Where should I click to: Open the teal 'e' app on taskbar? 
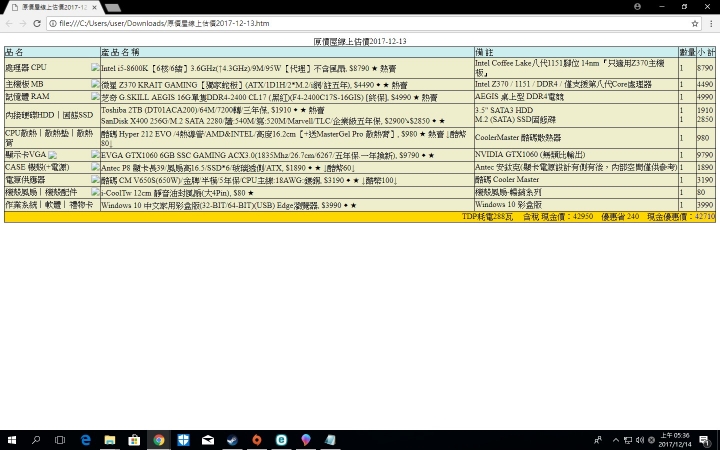281,440
